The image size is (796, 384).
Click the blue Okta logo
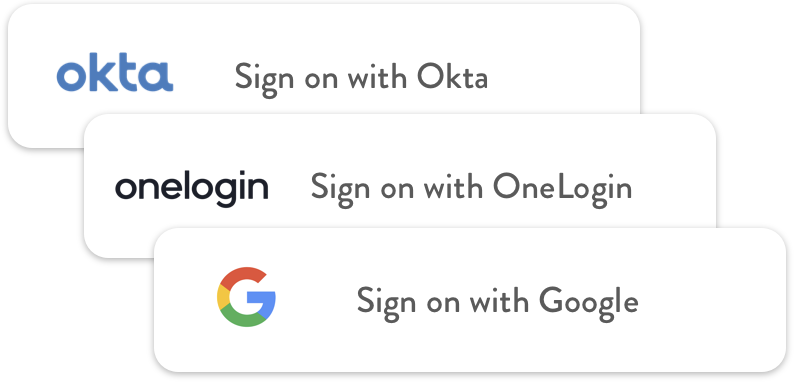click(x=115, y=72)
